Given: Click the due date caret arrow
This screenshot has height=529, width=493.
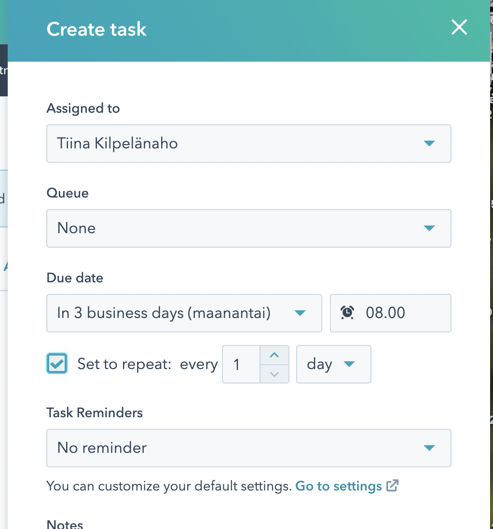Looking at the screenshot, I should click(300, 313).
